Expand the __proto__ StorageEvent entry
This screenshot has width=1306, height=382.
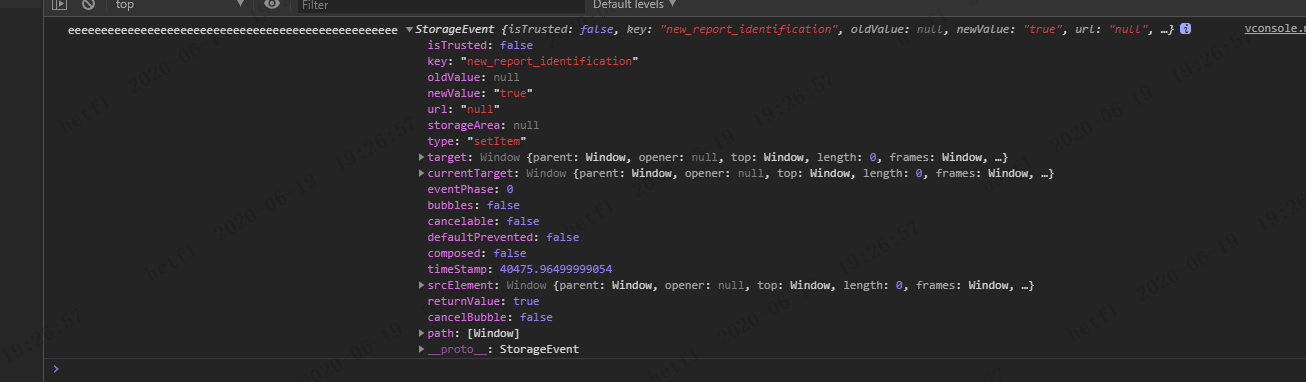coord(421,350)
